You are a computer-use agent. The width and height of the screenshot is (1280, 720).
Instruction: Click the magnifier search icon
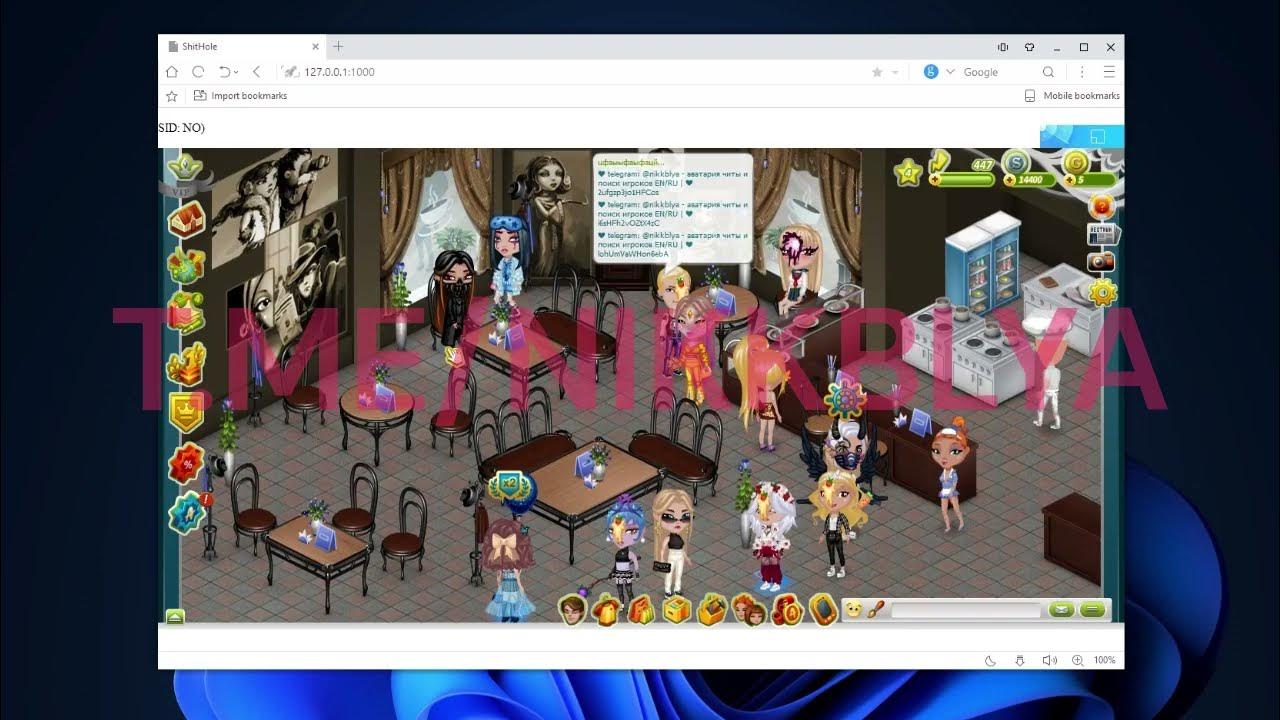[x=1048, y=72]
